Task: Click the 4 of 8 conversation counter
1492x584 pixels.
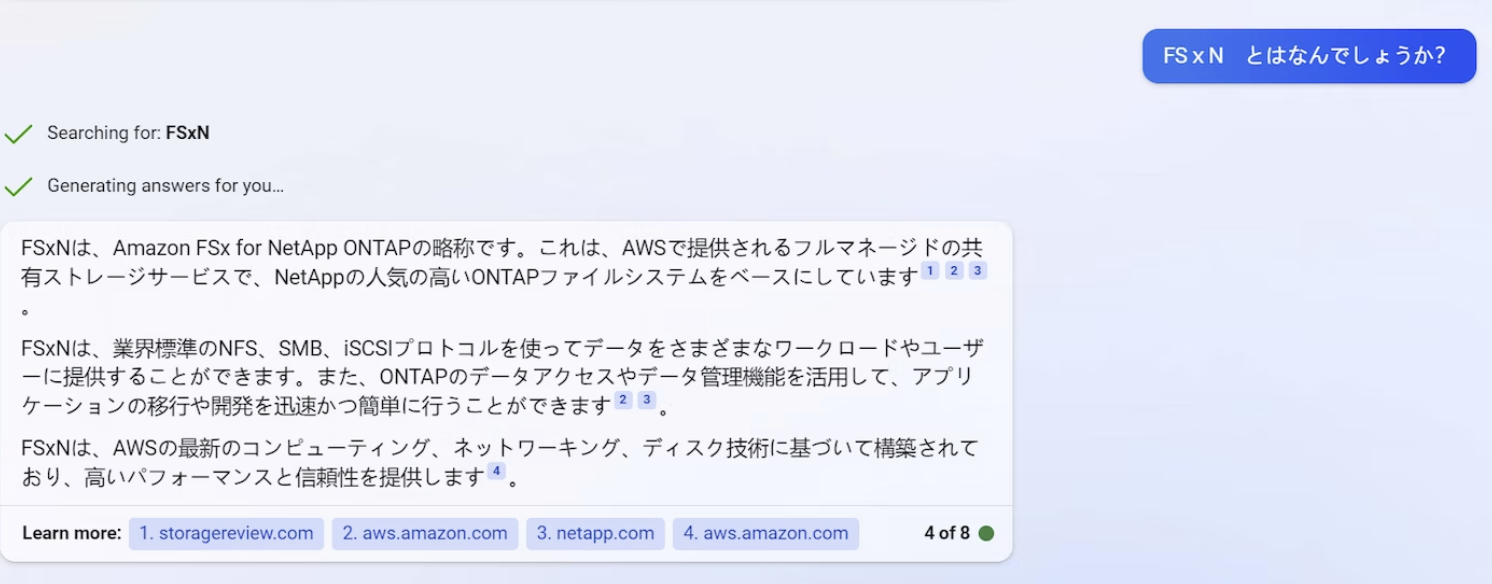Action: point(949,533)
